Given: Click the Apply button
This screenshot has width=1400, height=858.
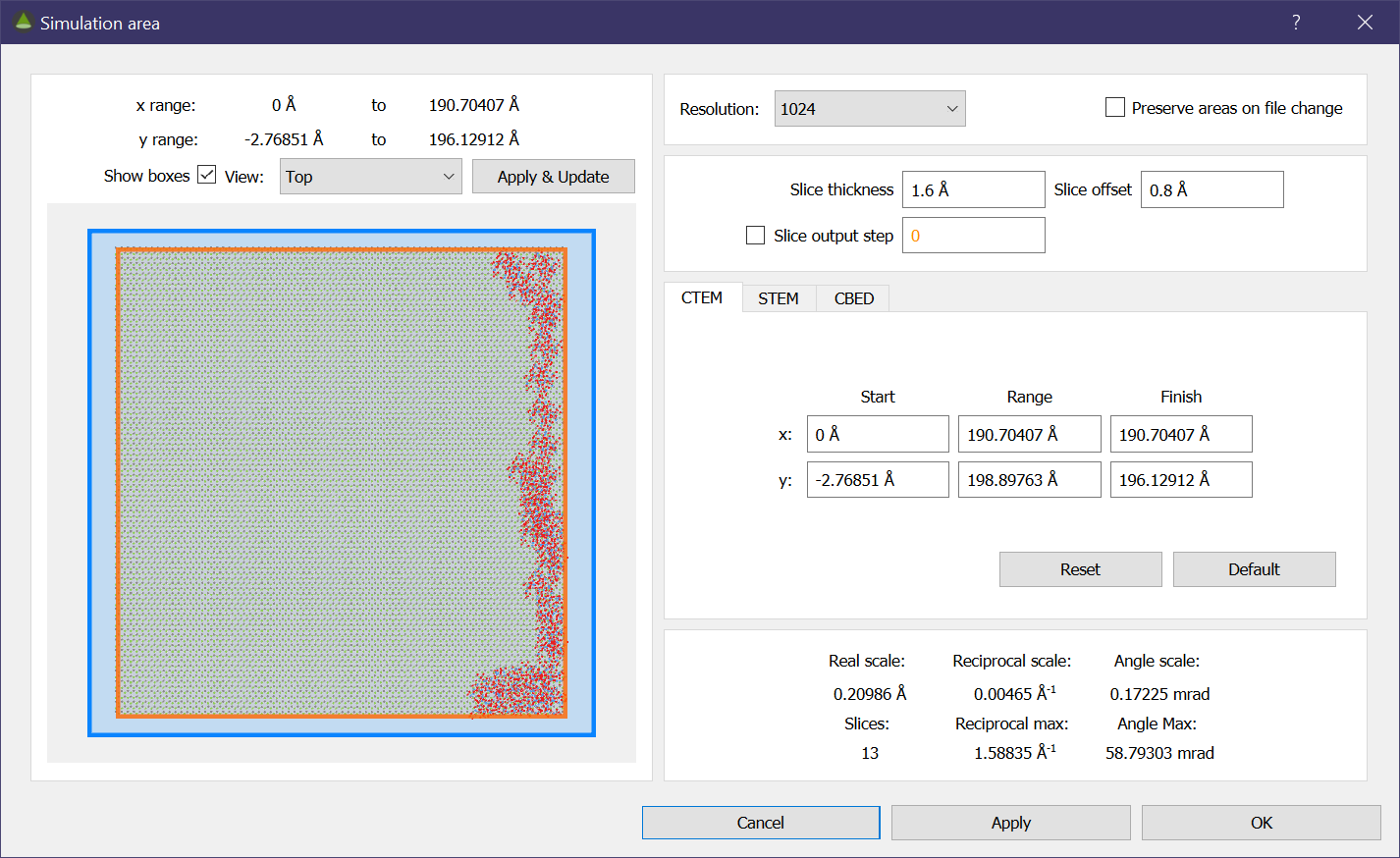Looking at the screenshot, I should tap(1010, 823).
